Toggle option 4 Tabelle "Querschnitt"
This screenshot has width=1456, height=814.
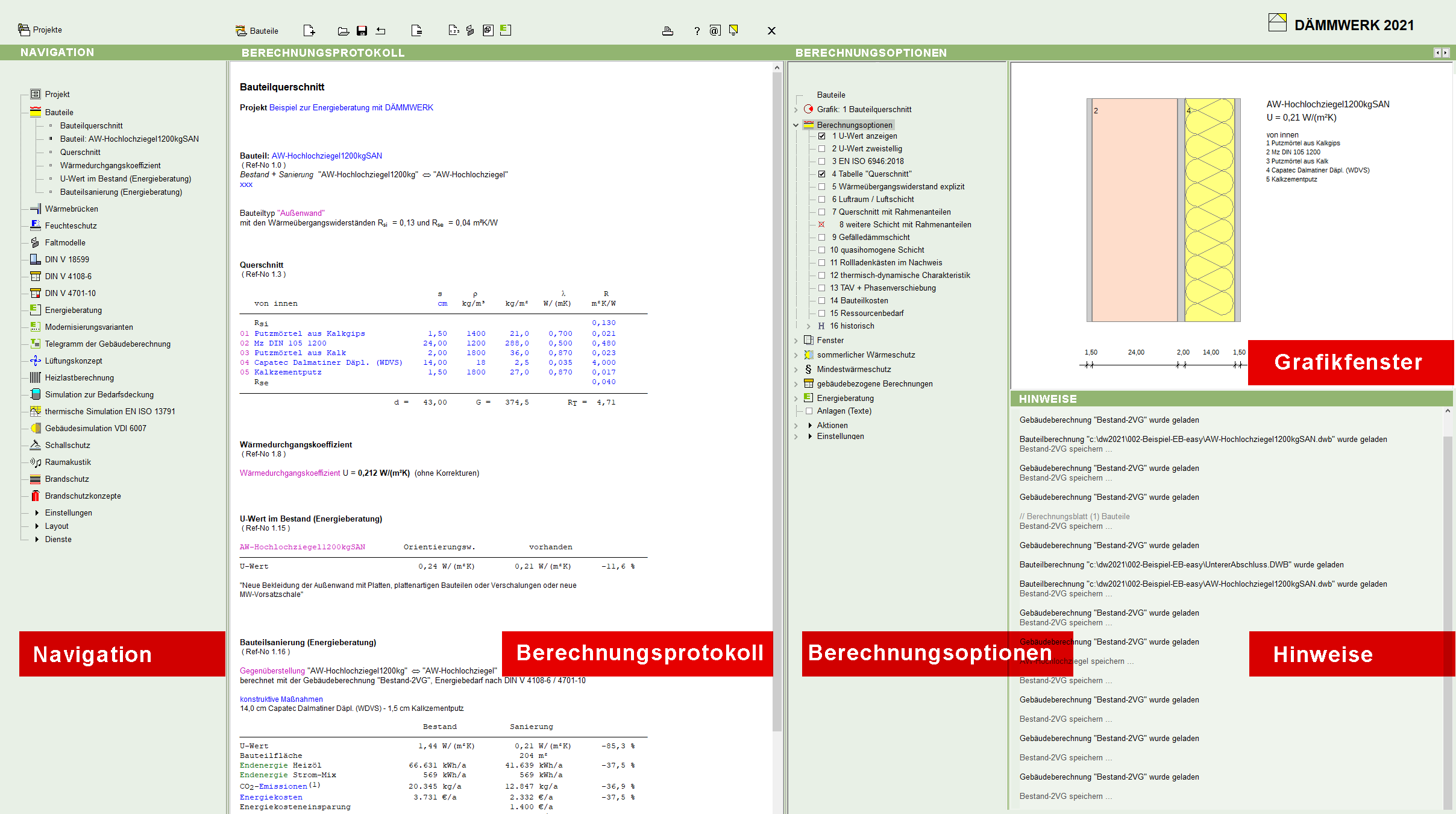click(x=821, y=174)
